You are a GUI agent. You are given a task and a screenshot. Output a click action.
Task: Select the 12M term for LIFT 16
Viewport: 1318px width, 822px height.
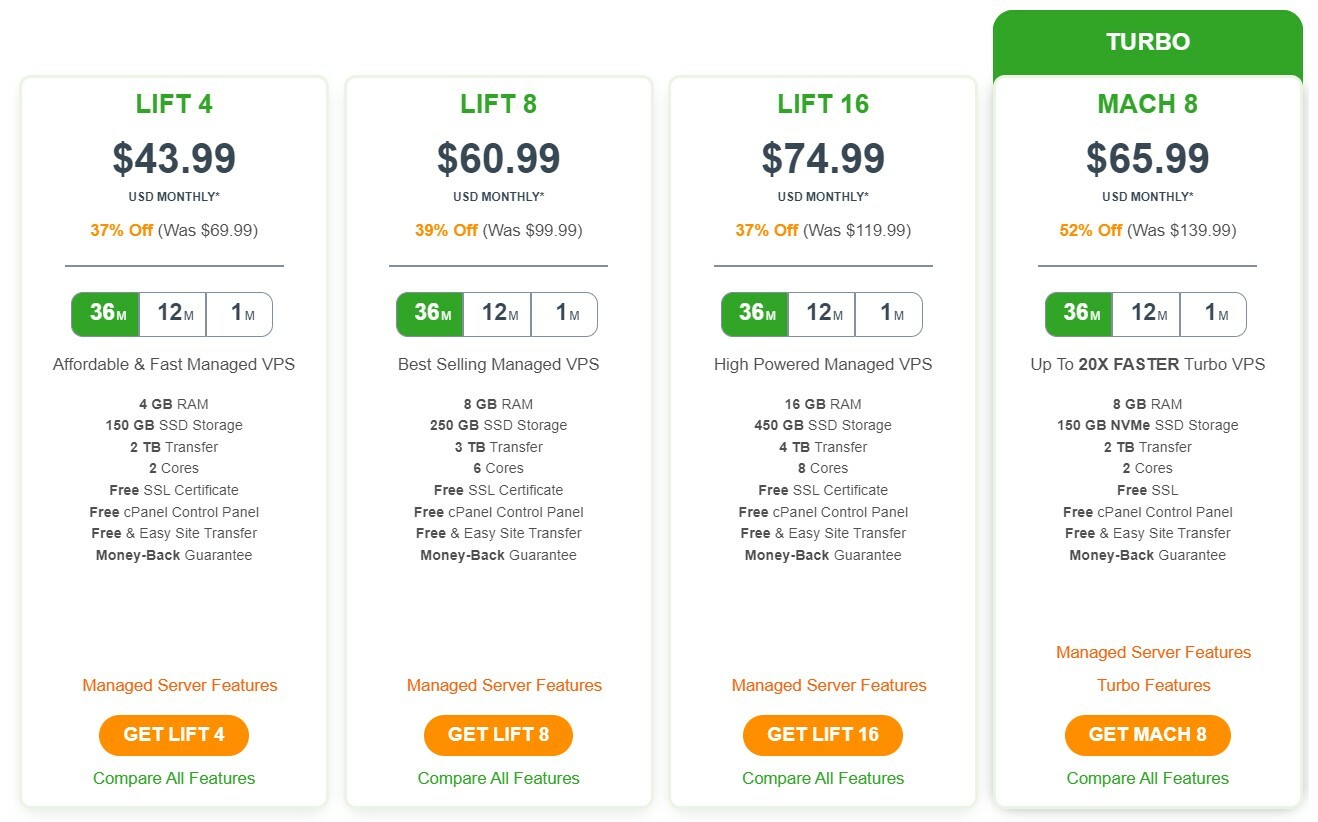(x=822, y=313)
